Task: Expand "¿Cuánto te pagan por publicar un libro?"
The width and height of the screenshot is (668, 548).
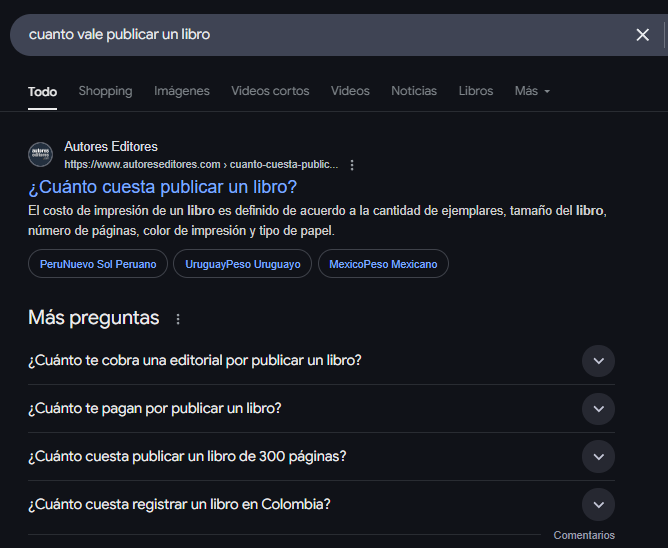Action: [x=598, y=409]
